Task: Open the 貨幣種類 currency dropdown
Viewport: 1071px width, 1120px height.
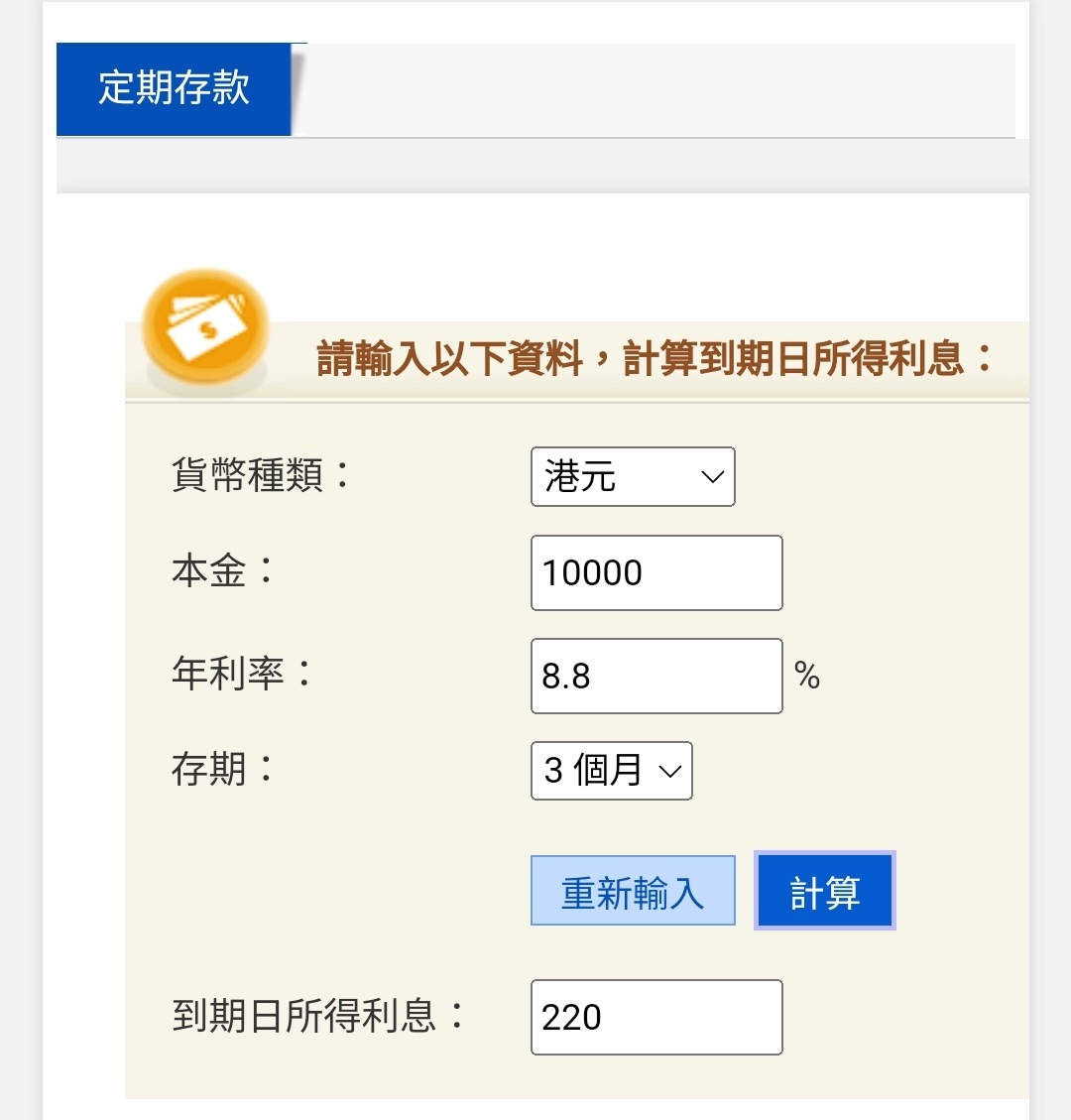Action: pyautogui.click(x=633, y=476)
